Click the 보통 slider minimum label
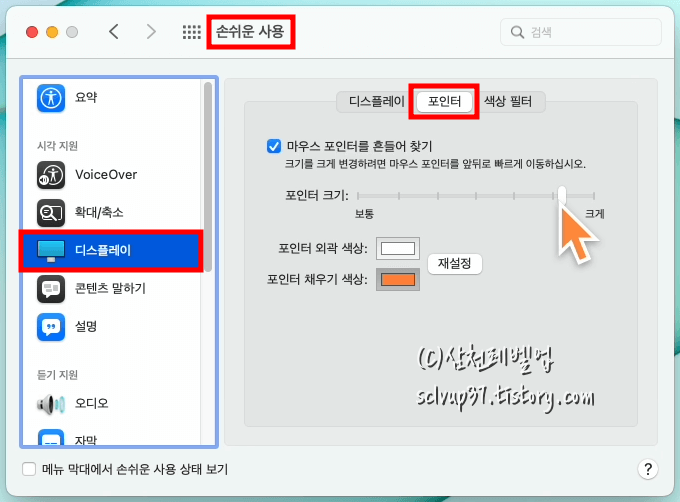The height and width of the screenshot is (502, 680). point(364,214)
